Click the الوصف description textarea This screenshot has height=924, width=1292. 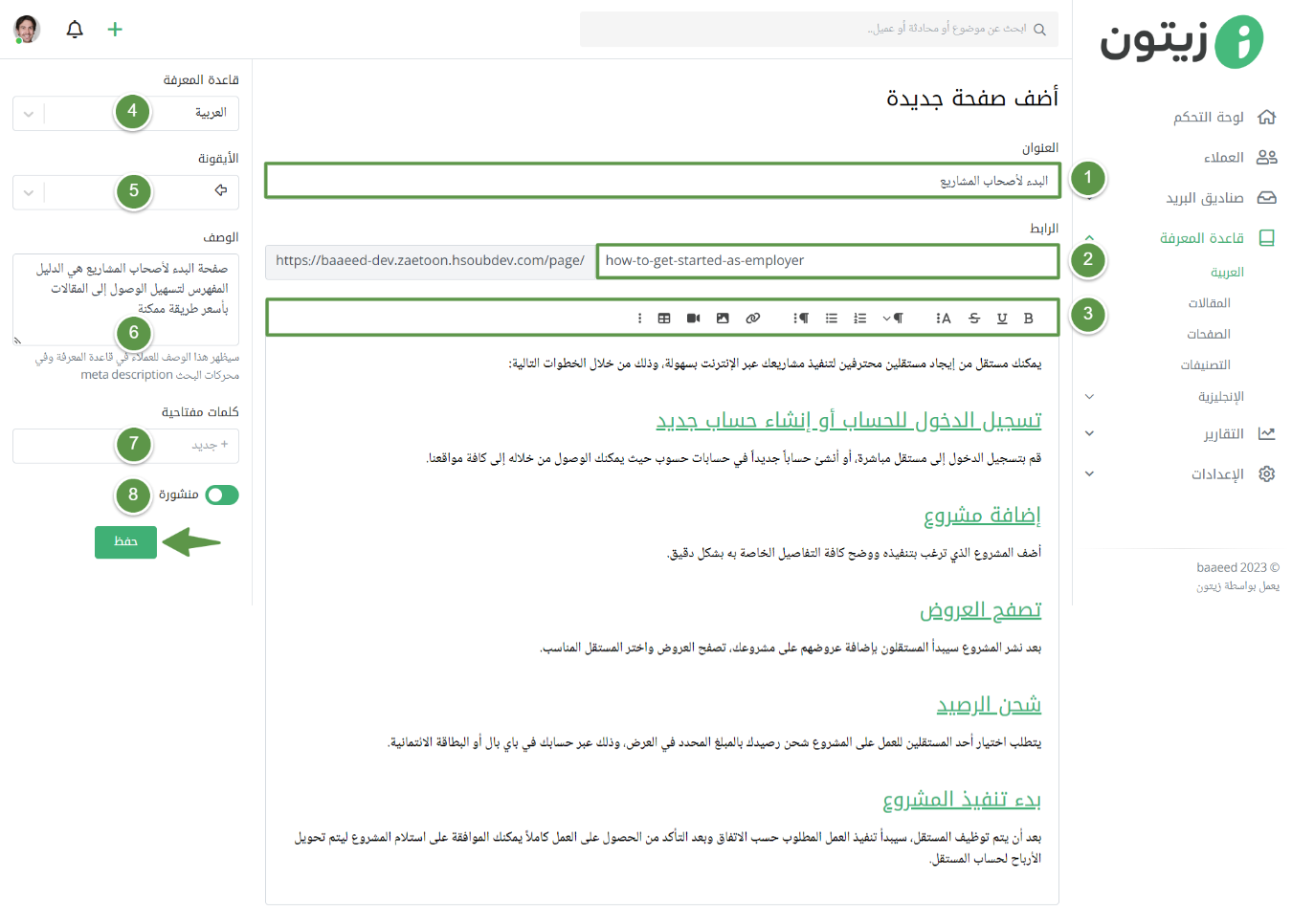(125, 299)
